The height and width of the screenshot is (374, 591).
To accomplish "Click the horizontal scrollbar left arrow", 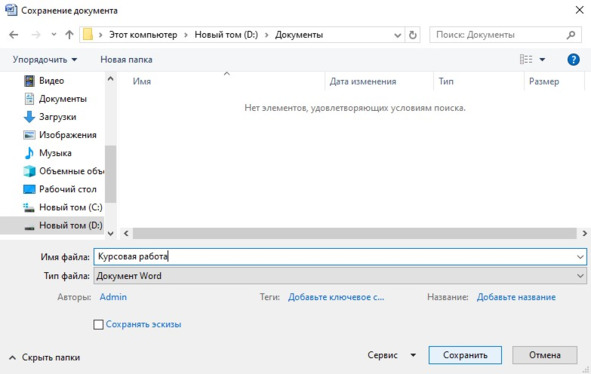I will pos(126,233).
